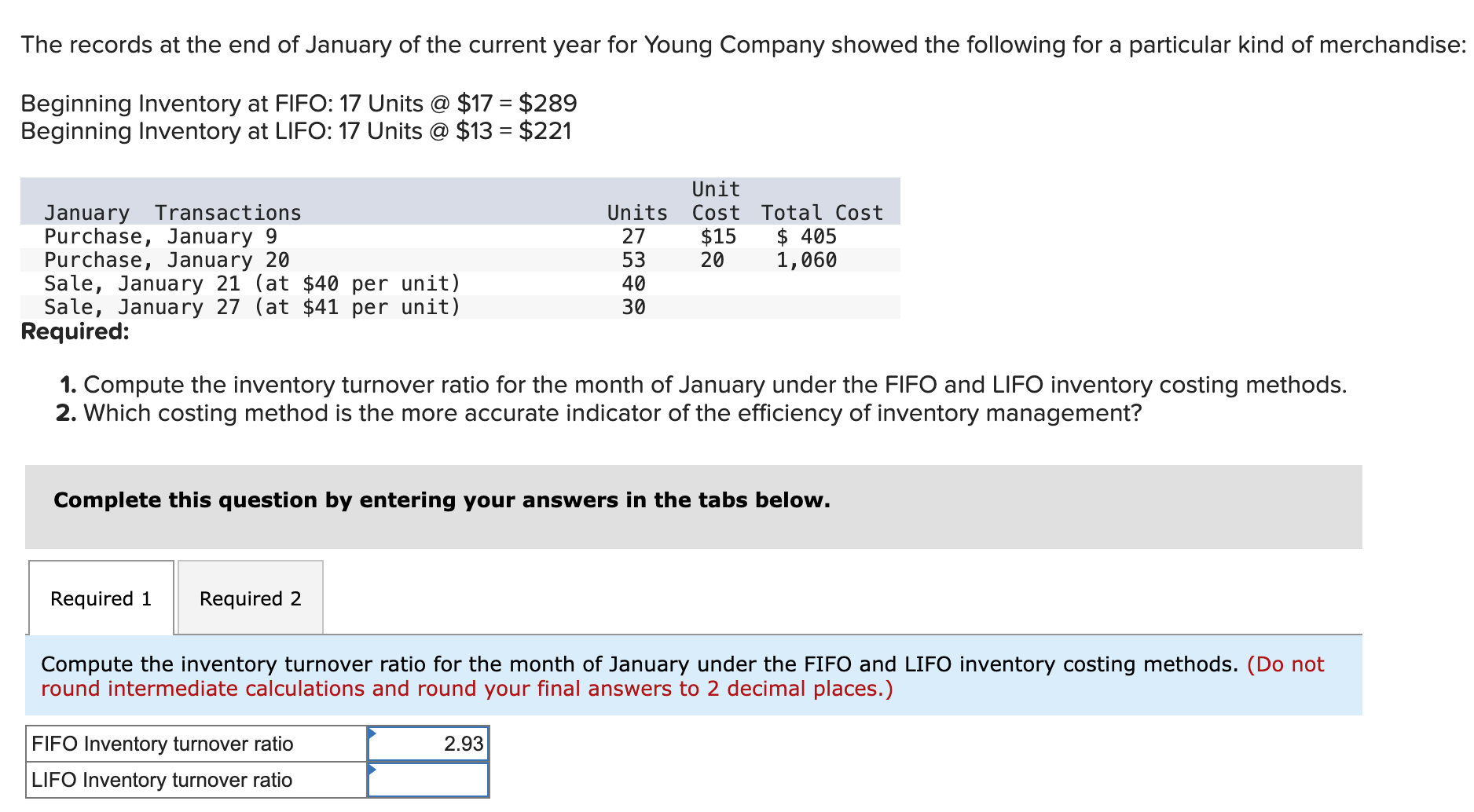Click the Units column header
The height and width of the screenshot is (812, 1474).
(x=636, y=212)
